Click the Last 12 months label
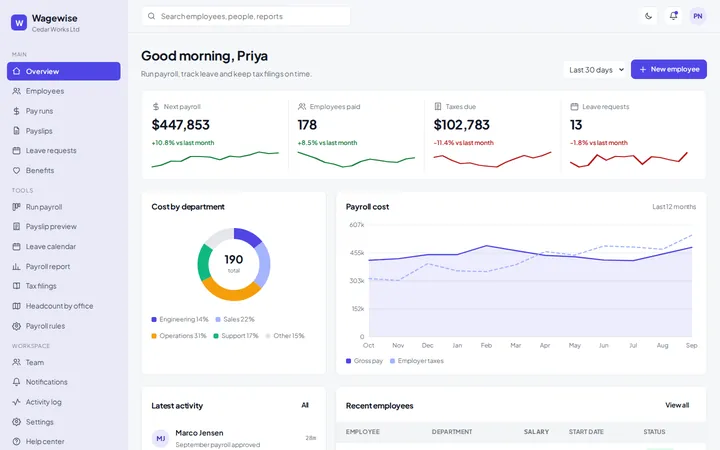Image resolution: width=720 pixels, height=450 pixels. tap(674, 207)
